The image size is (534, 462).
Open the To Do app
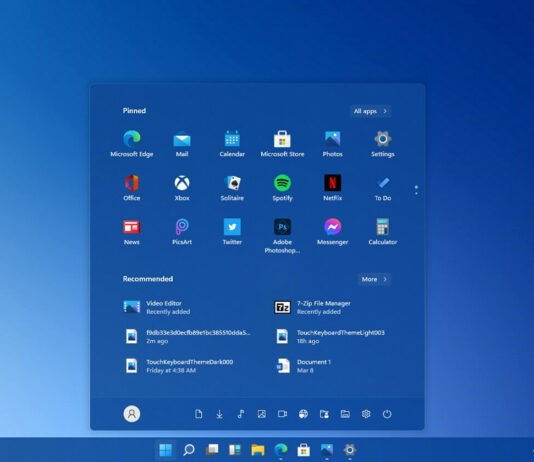pos(383,188)
